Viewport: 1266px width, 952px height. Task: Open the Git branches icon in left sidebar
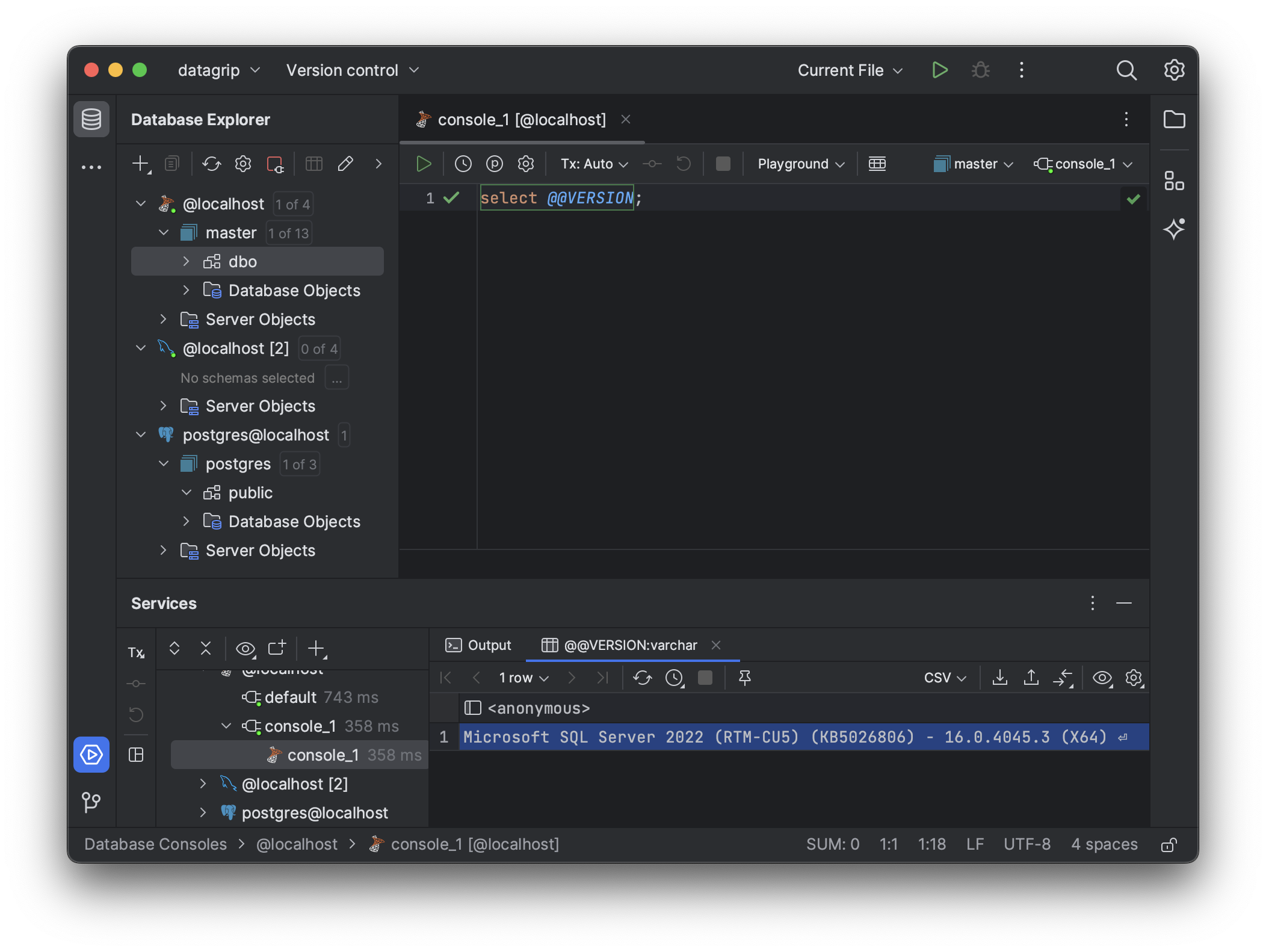click(x=91, y=802)
